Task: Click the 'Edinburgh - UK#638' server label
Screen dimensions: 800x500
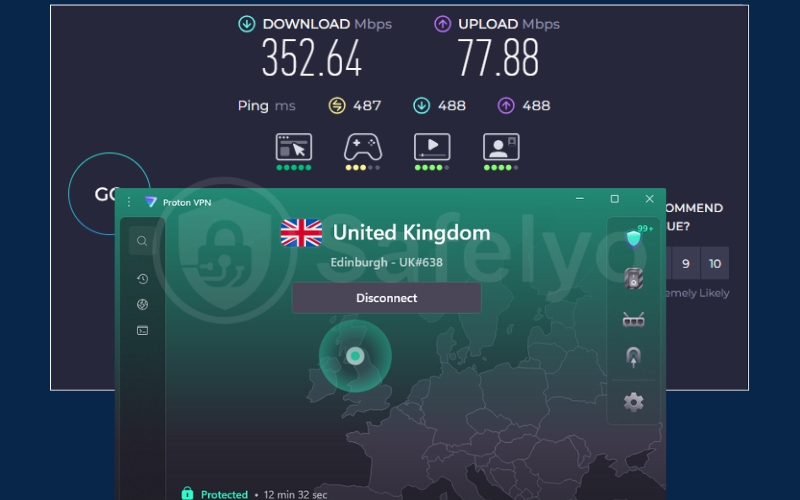Action: (x=386, y=262)
